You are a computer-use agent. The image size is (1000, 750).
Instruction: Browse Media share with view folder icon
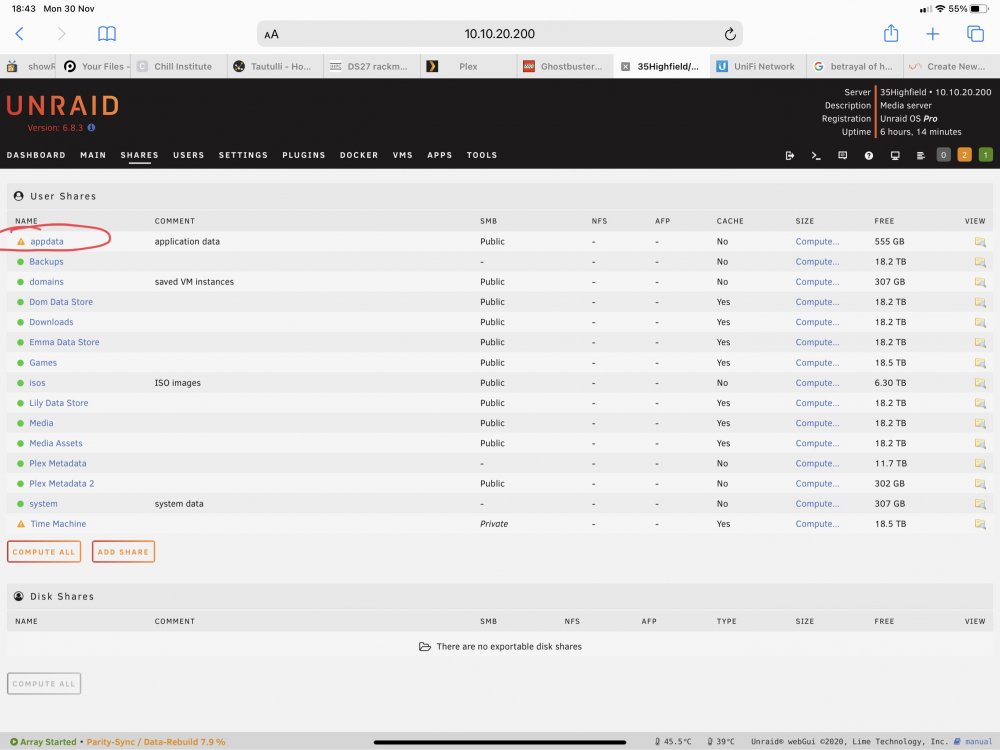(x=980, y=423)
